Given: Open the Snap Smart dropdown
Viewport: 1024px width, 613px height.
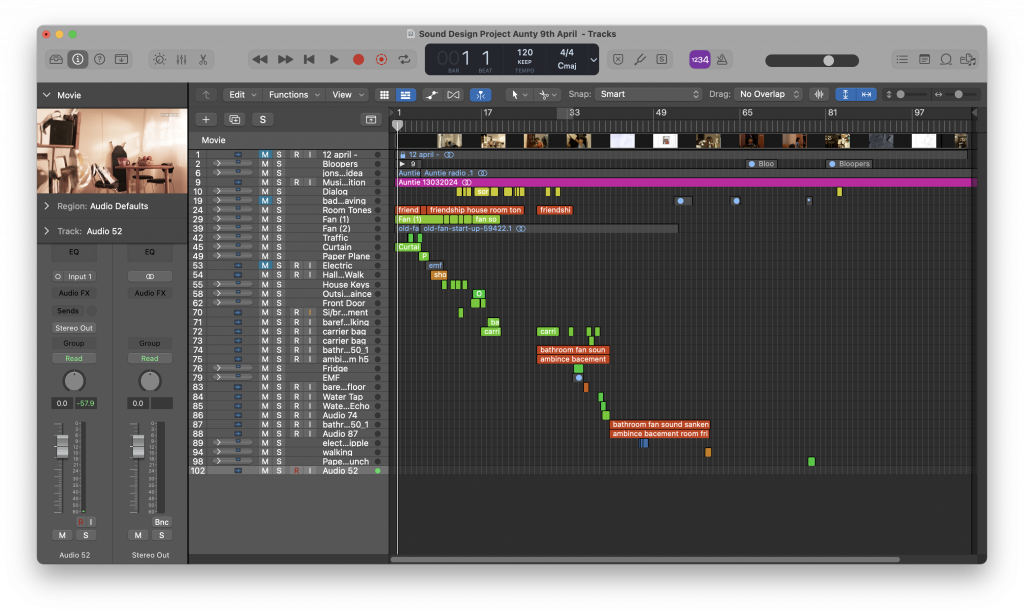Looking at the screenshot, I should click(648, 95).
